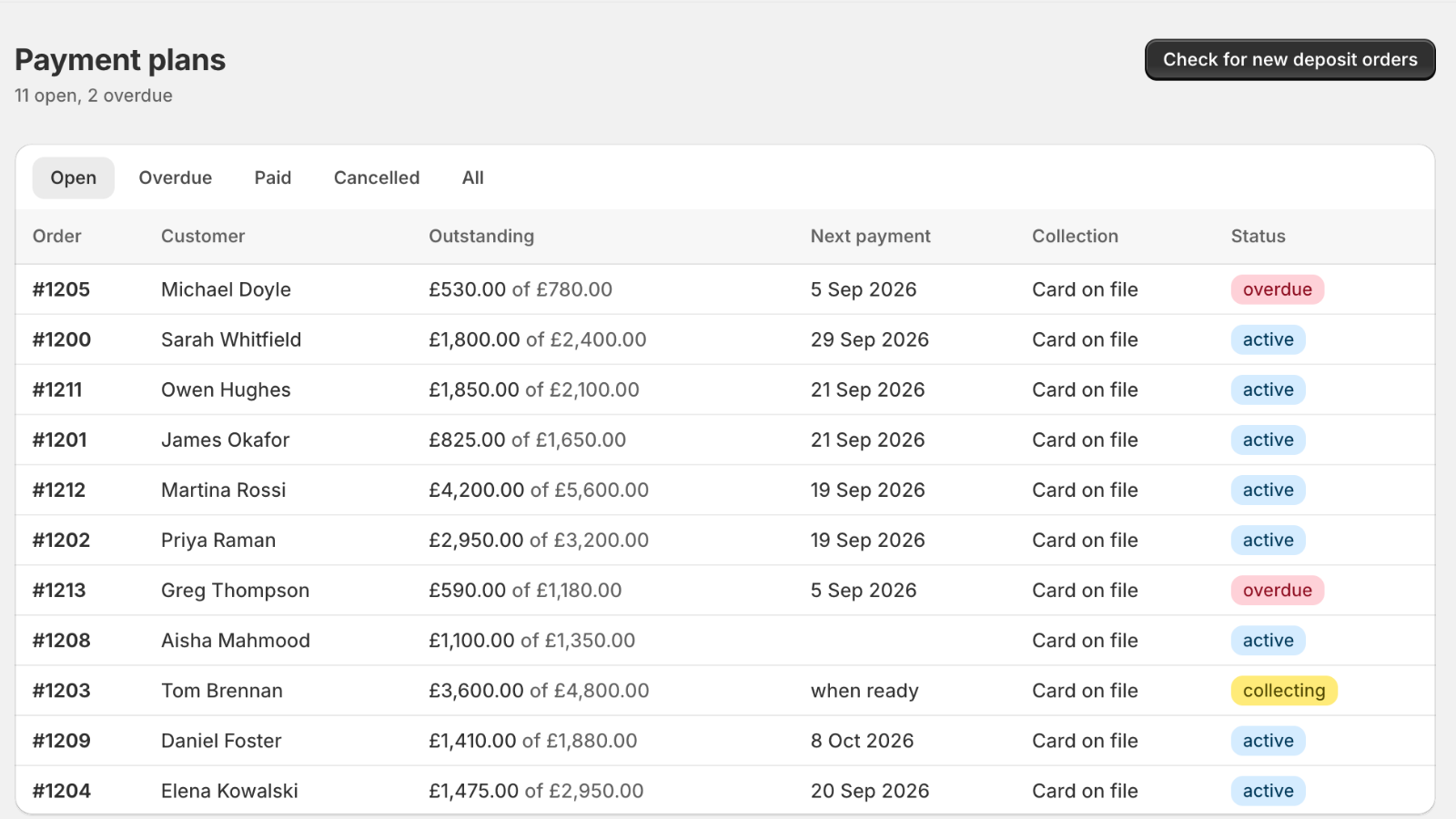Open order #1205
This screenshot has height=819, width=1456.
pyautogui.click(x=62, y=289)
